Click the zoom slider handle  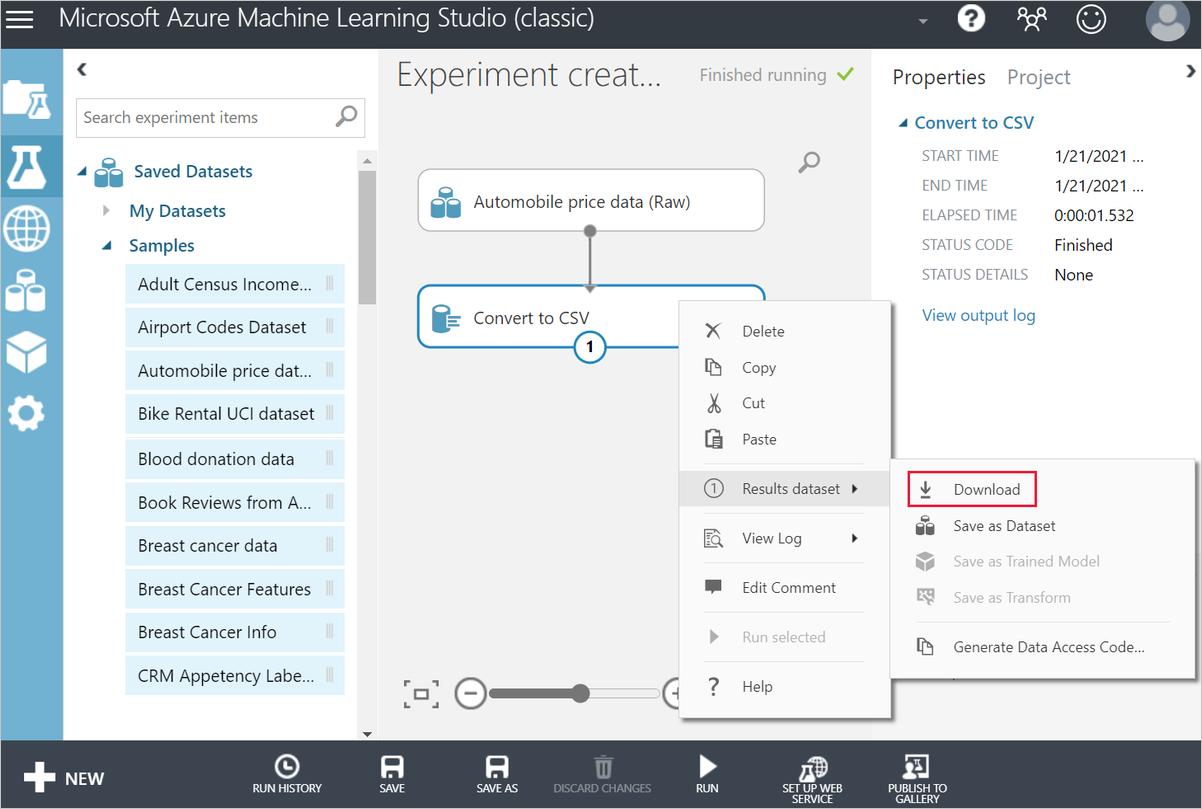[x=581, y=693]
